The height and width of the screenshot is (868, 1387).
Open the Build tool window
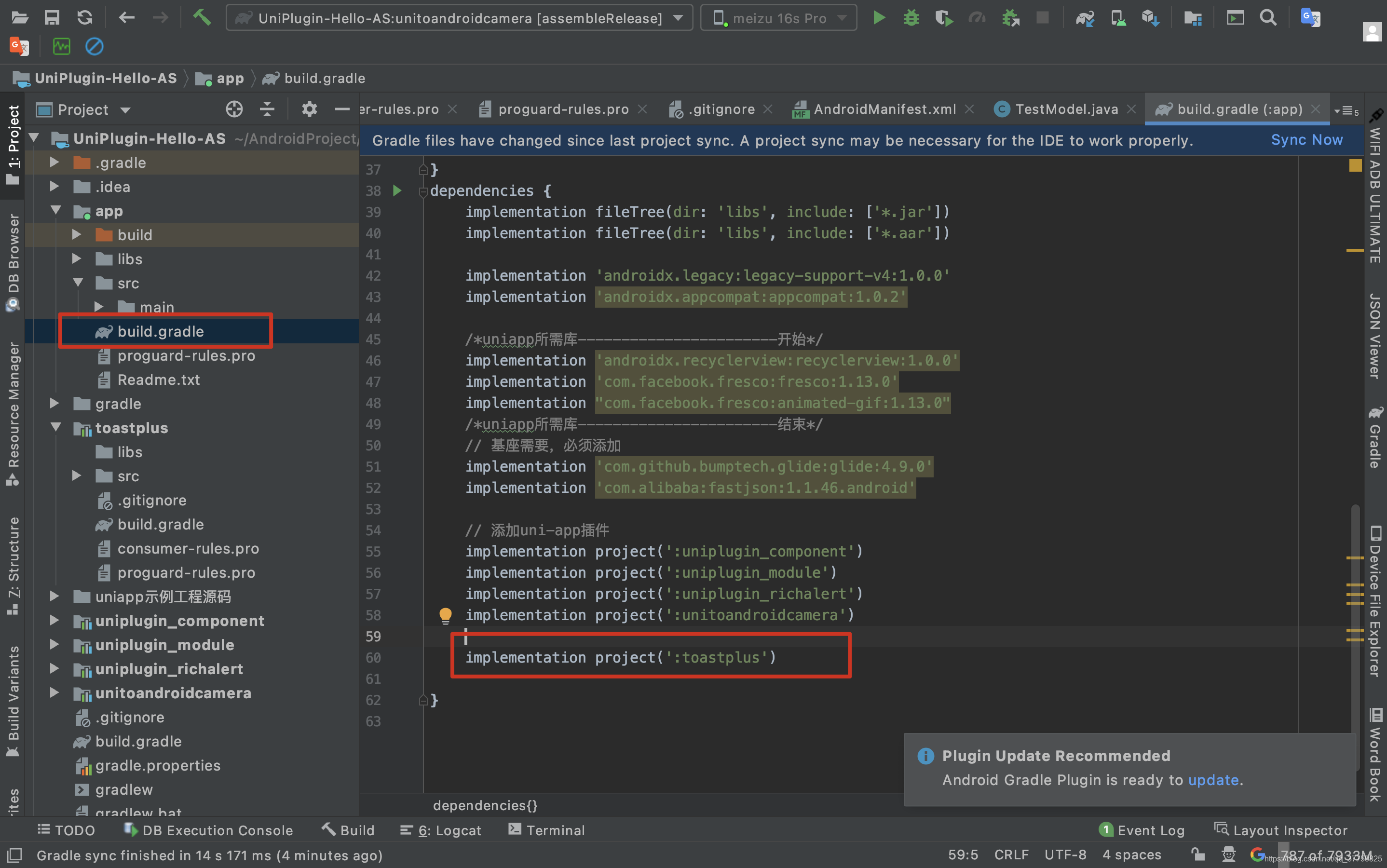point(348,830)
